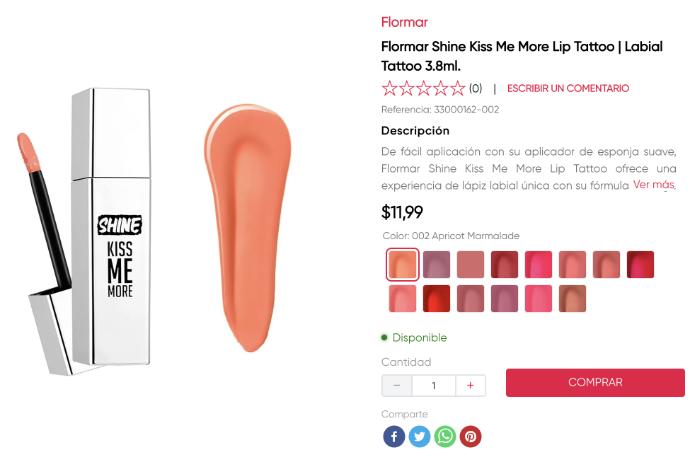Image resolution: width=690 pixels, height=462 pixels.
Task: Open the Flormar brand link
Action: point(404,22)
